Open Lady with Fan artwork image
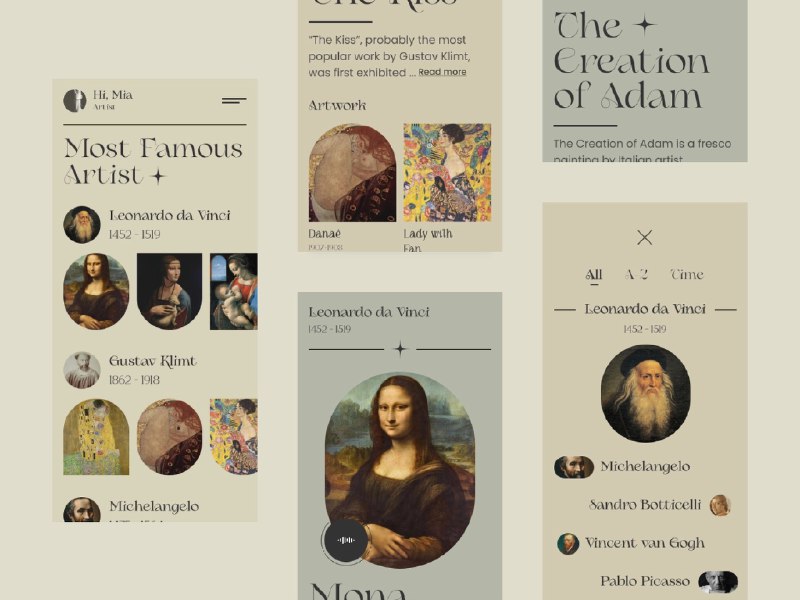 (x=447, y=172)
